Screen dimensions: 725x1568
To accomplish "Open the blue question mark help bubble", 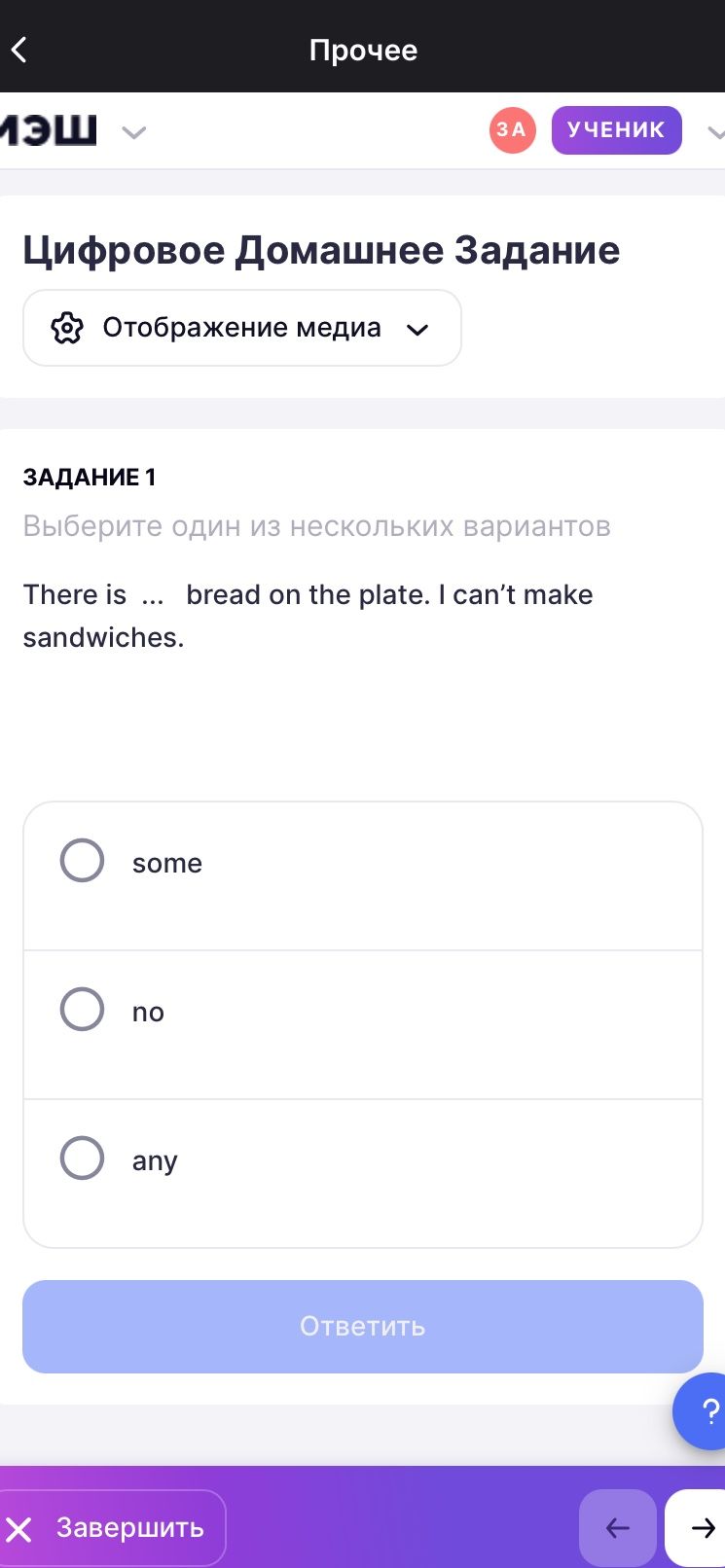I will (703, 1411).
